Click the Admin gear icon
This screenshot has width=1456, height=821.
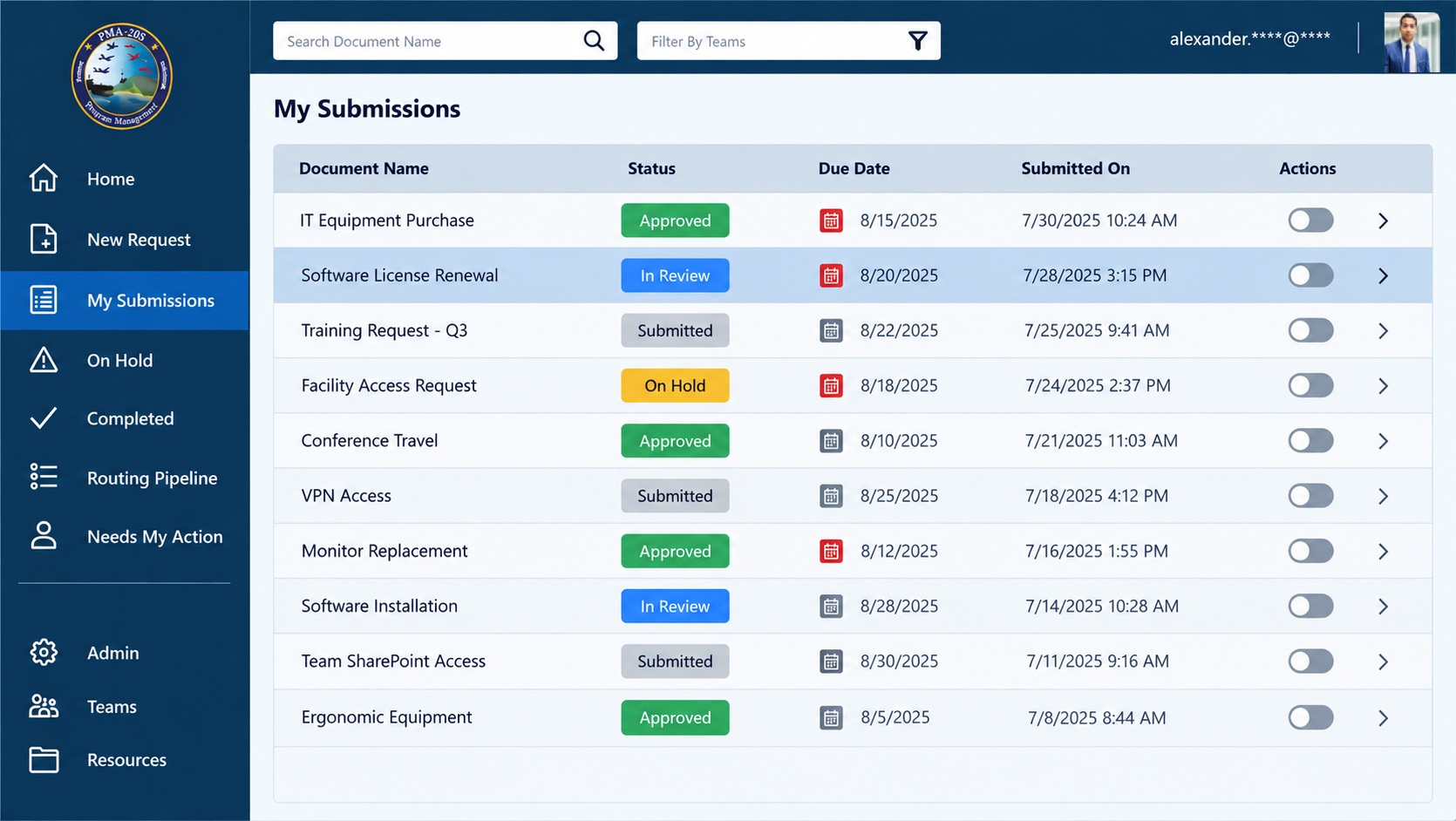[x=44, y=652]
